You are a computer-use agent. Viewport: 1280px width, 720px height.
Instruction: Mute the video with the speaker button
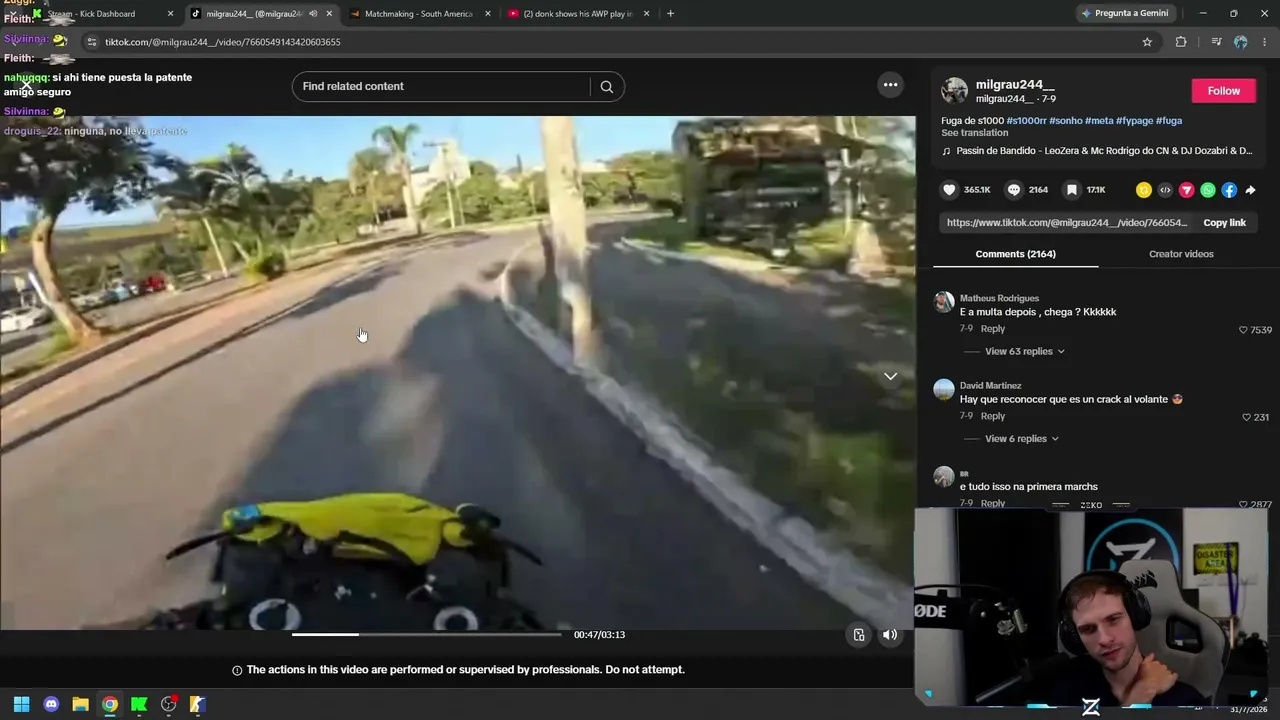[890, 635]
